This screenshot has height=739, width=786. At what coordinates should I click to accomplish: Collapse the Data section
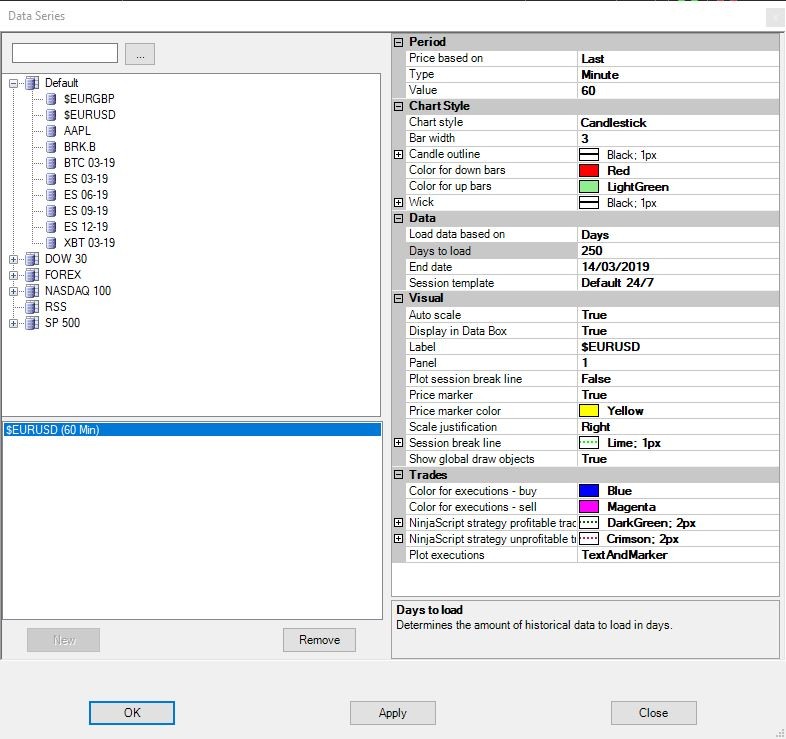pyautogui.click(x=399, y=219)
